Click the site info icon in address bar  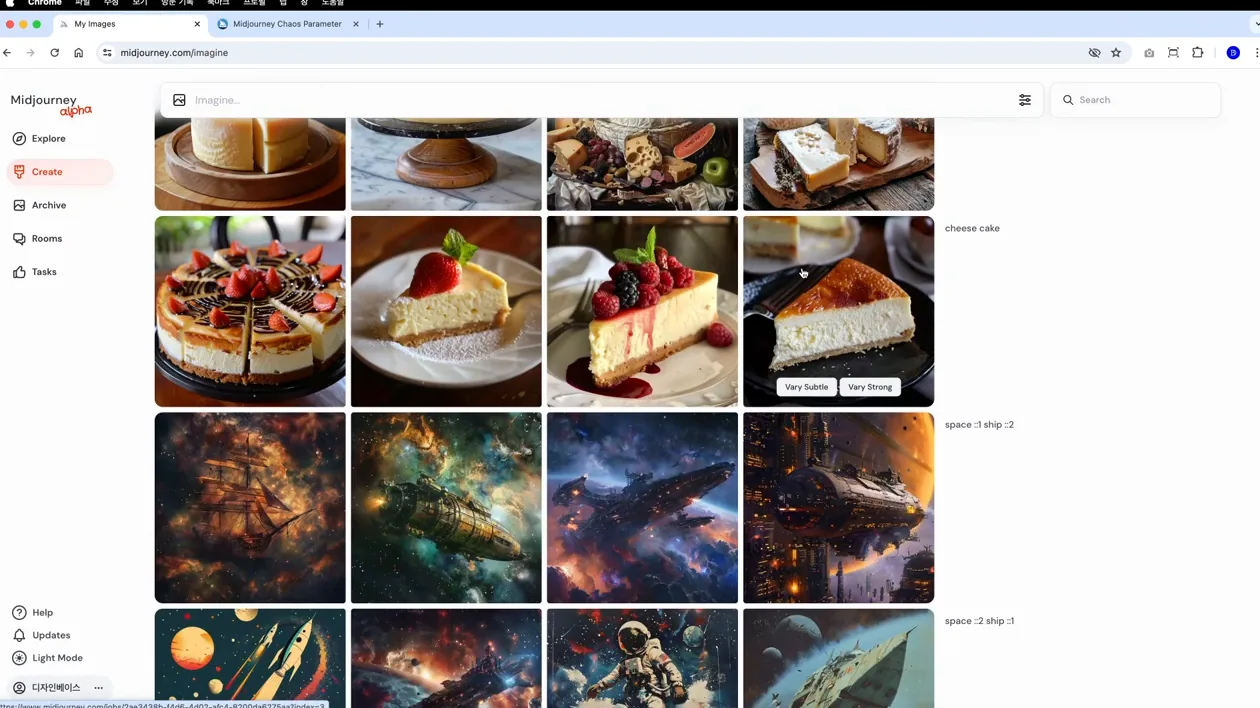pos(107,53)
